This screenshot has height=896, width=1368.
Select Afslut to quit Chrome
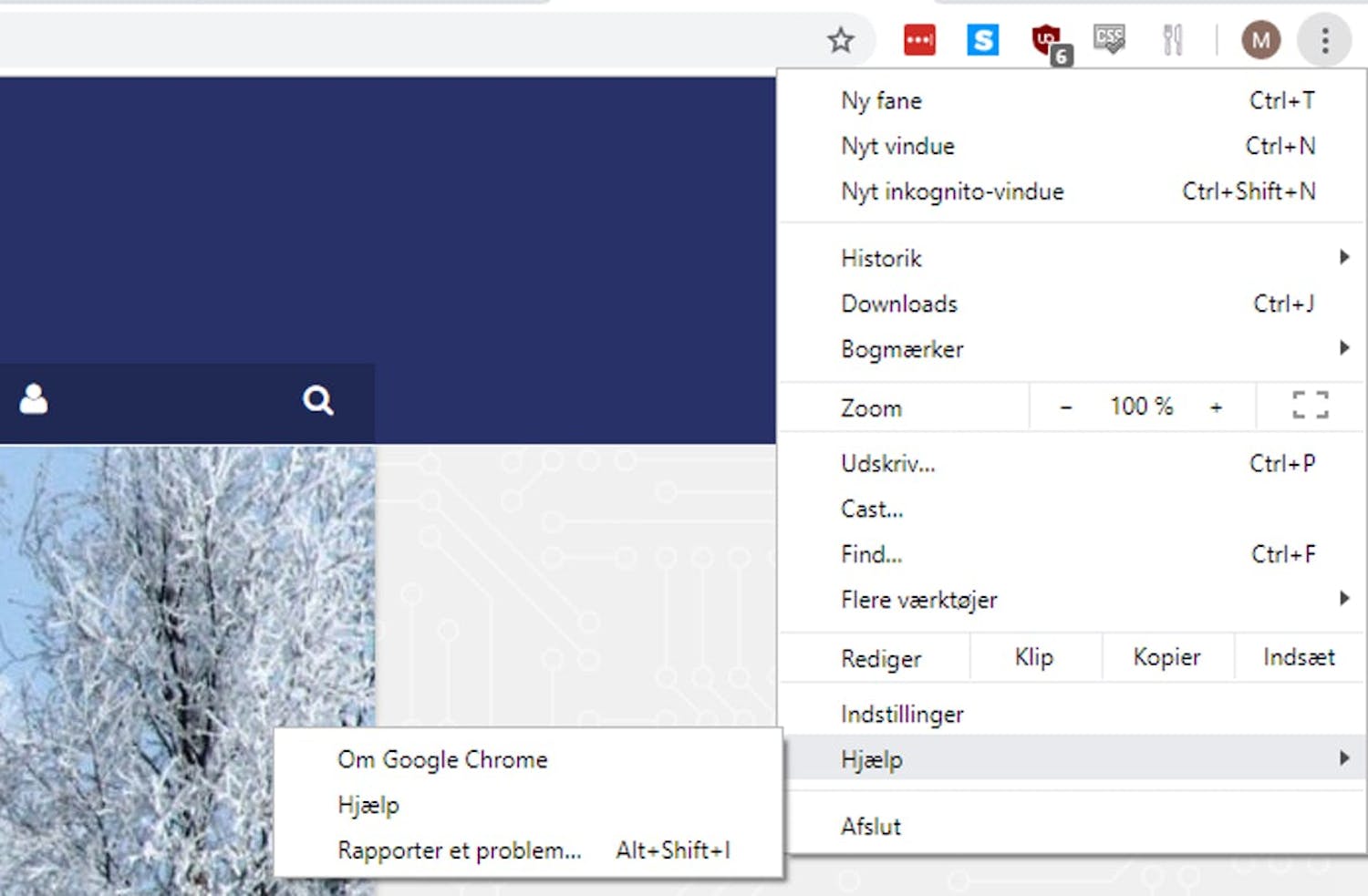click(871, 826)
